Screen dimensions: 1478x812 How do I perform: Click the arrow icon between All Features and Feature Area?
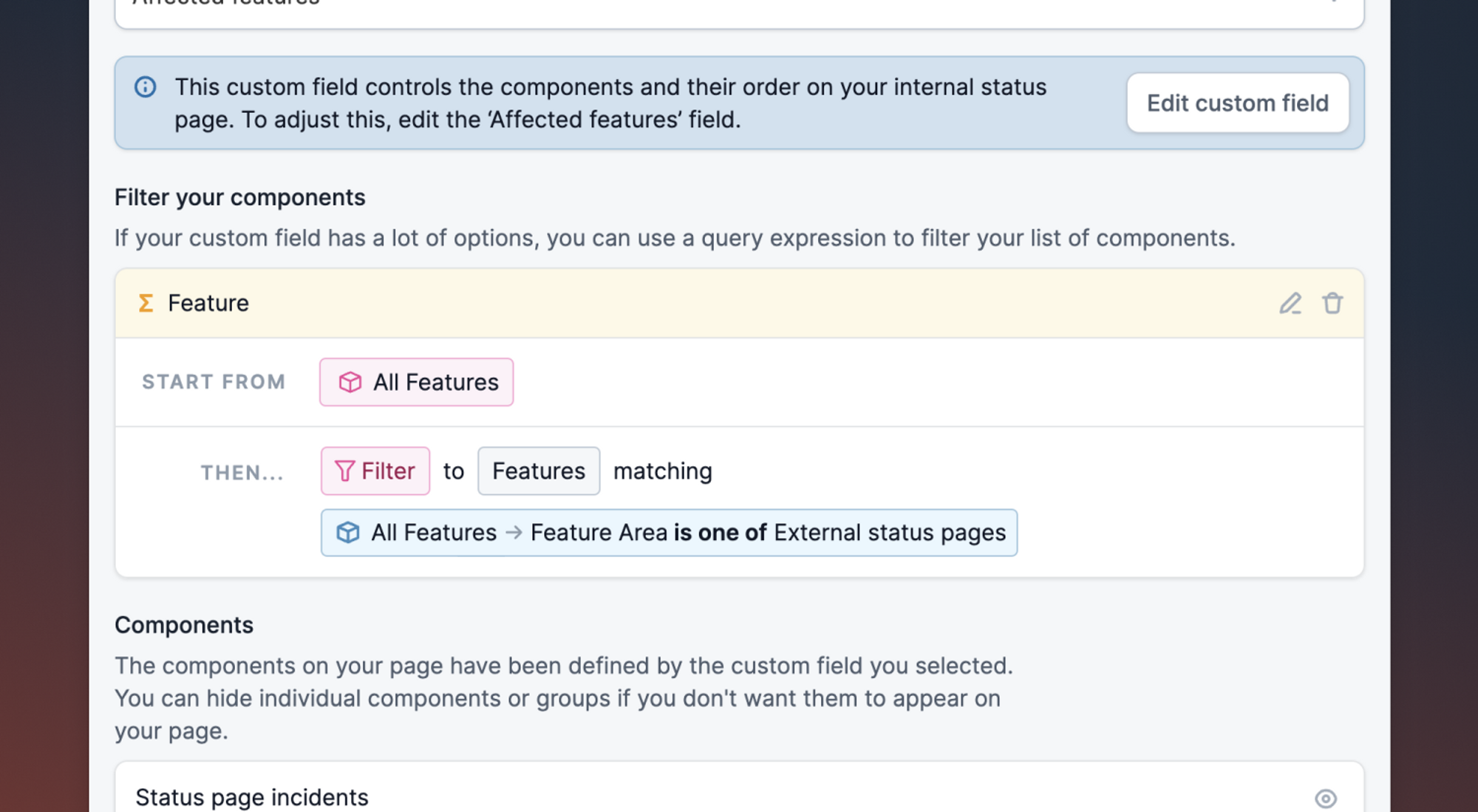pyautogui.click(x=514, y=533)
